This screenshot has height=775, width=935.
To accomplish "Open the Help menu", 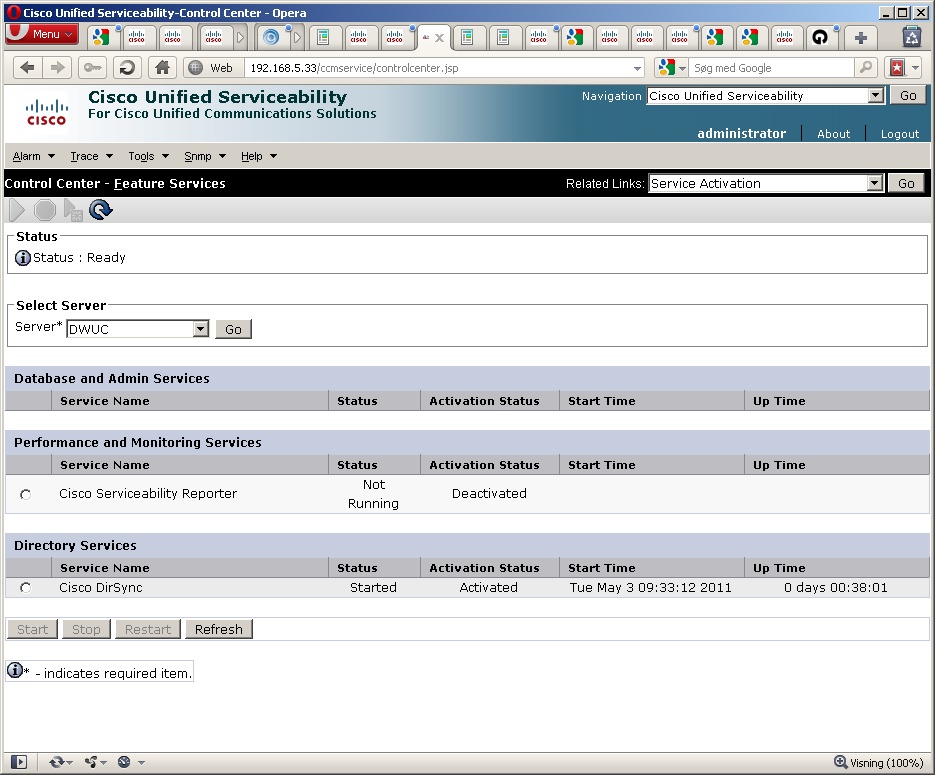I will point(259,156).
